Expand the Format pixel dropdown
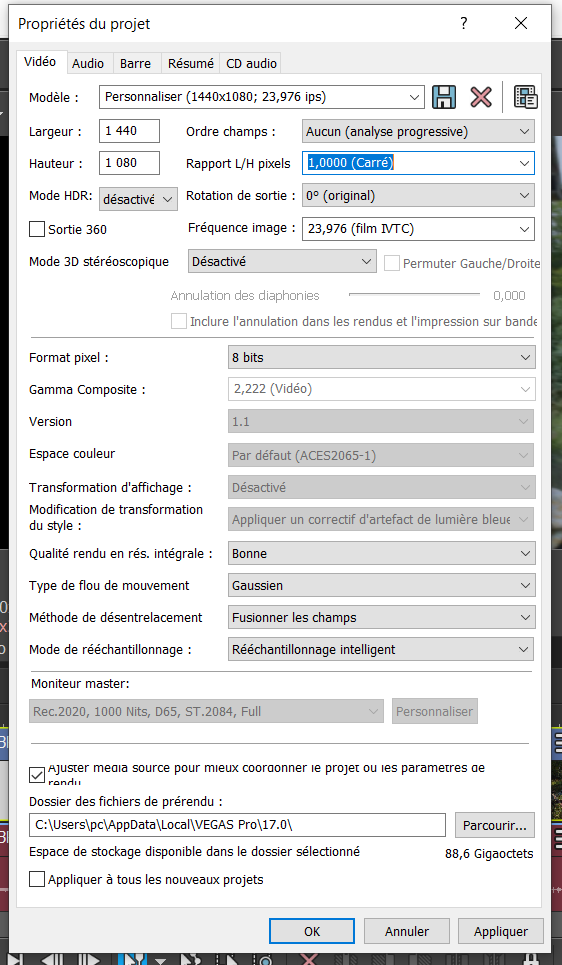The height and width of the screenshot is (965, 562). click(382, 358)
